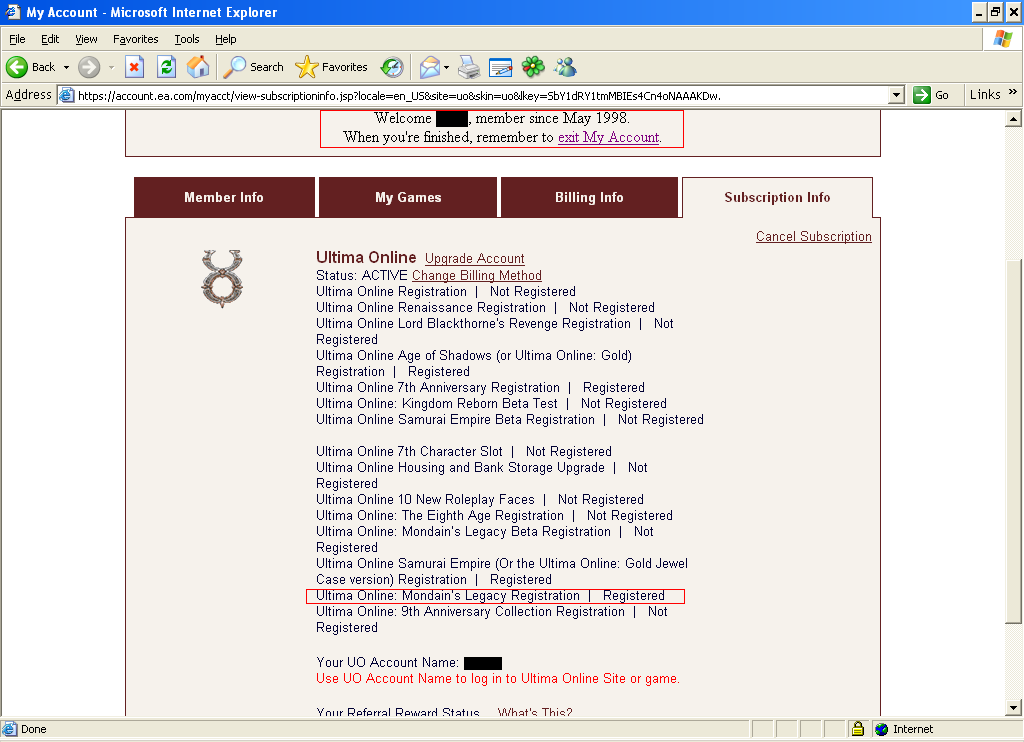Open the Edit menu
The image size is (1024, 742).
50,39
